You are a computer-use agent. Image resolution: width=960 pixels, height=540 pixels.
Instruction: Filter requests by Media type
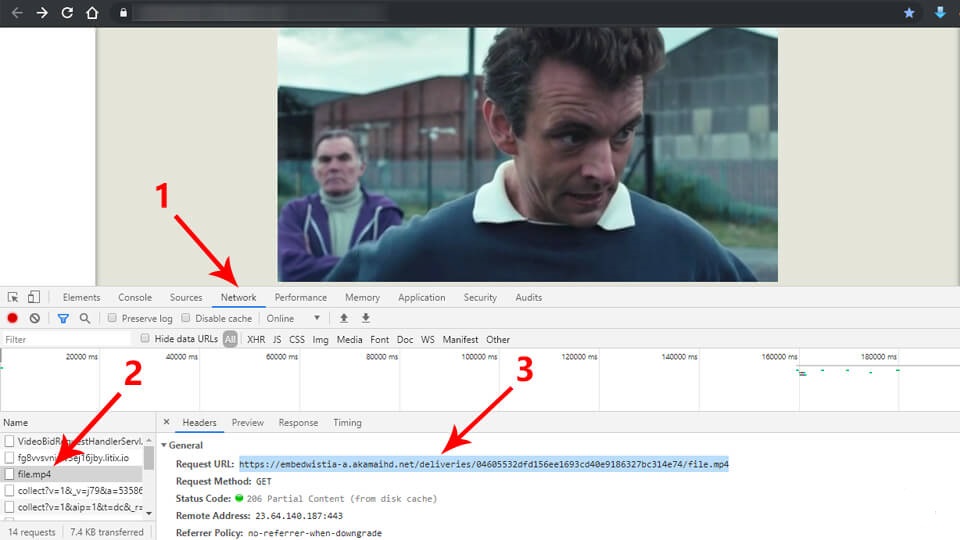tap(349, 340)
